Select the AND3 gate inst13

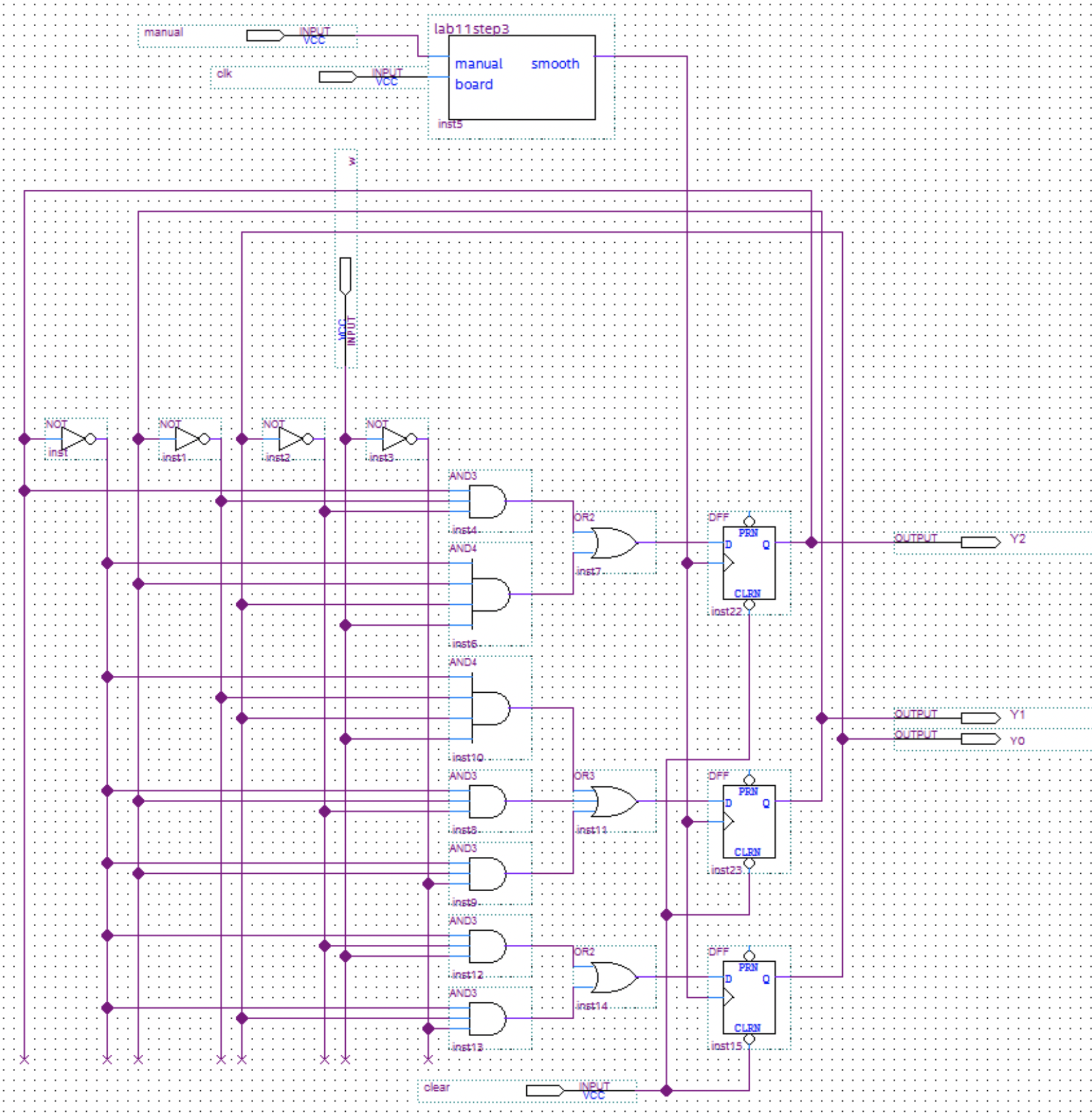click(487, 1018)
